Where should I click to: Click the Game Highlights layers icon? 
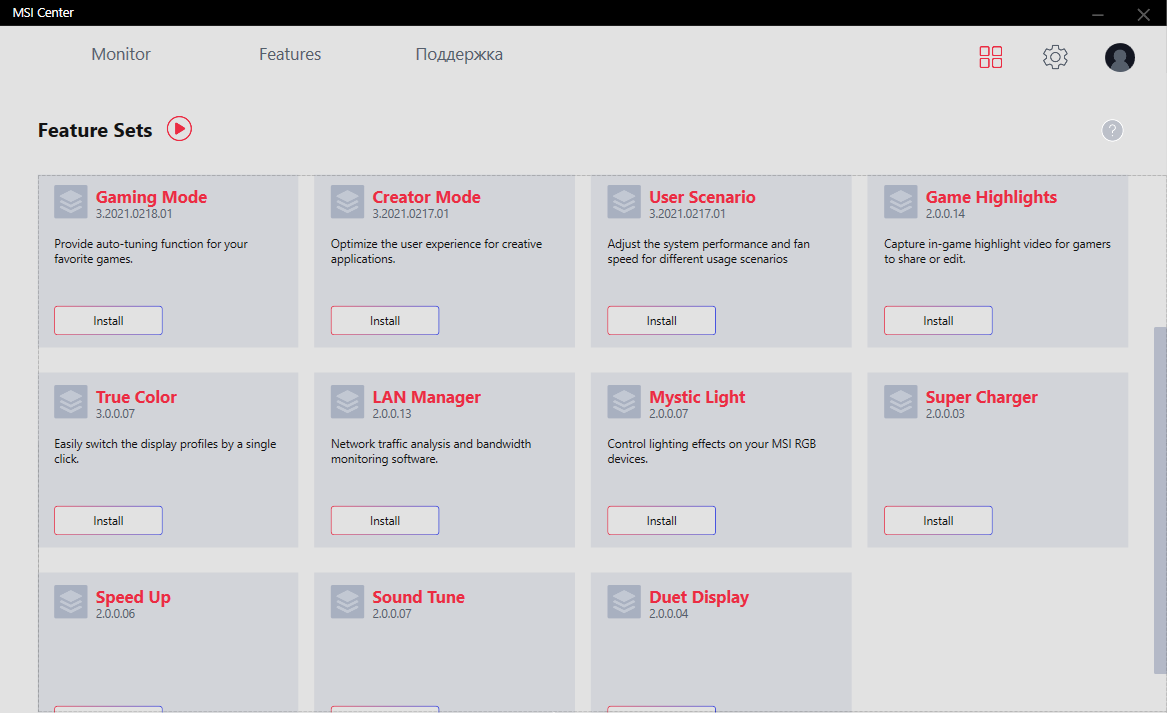click(x=901, y=202)
